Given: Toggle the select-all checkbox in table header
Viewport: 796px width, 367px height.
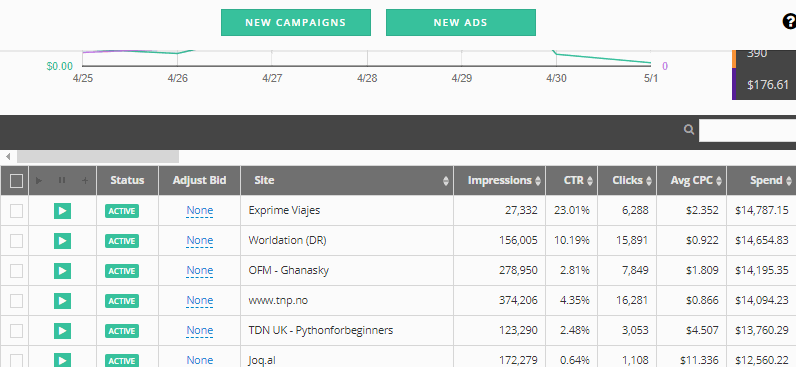Looking at the screenshot, I should click(x=16, y=181).
